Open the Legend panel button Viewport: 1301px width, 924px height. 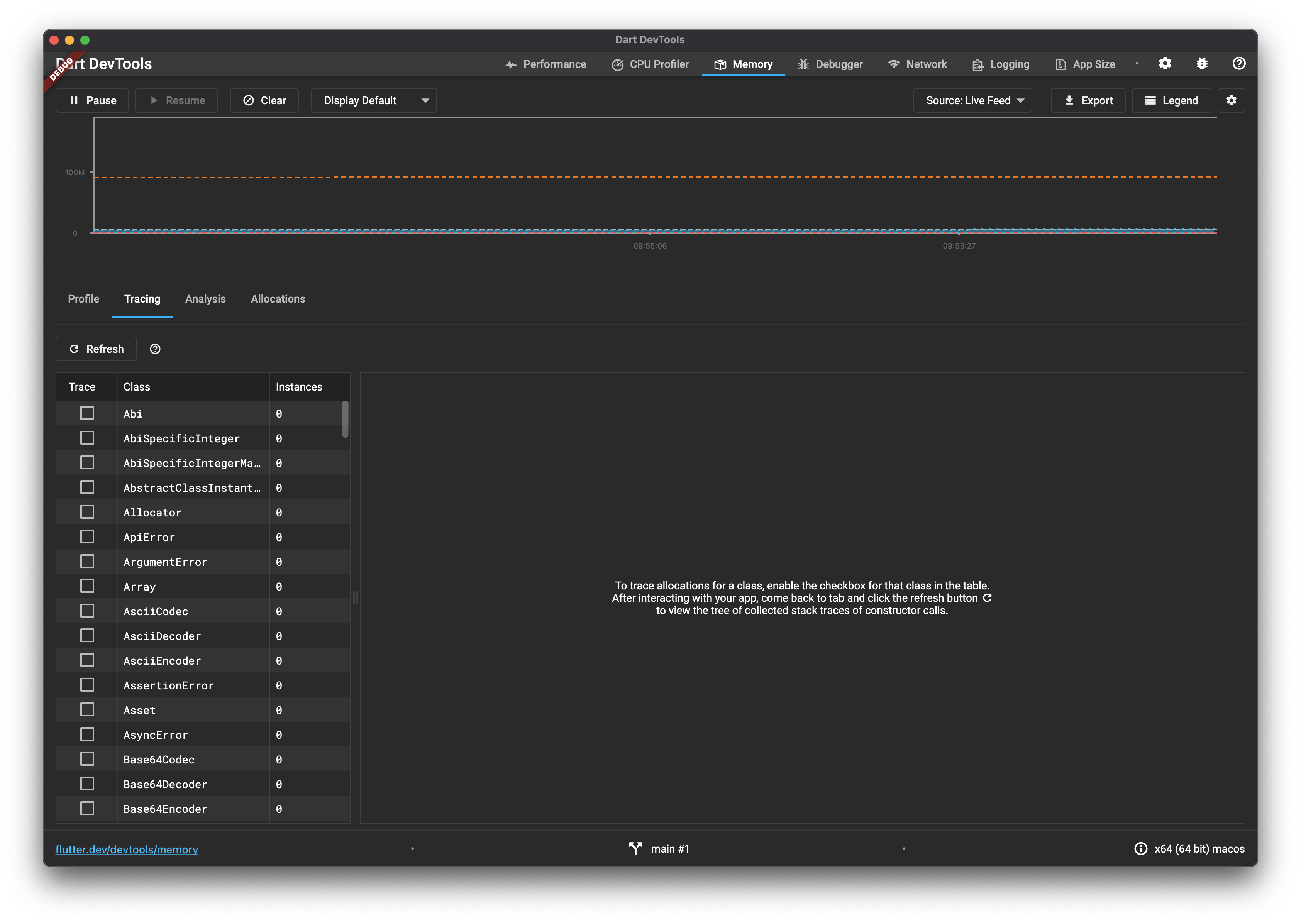pyautogui.click(x=1171, y=101)
